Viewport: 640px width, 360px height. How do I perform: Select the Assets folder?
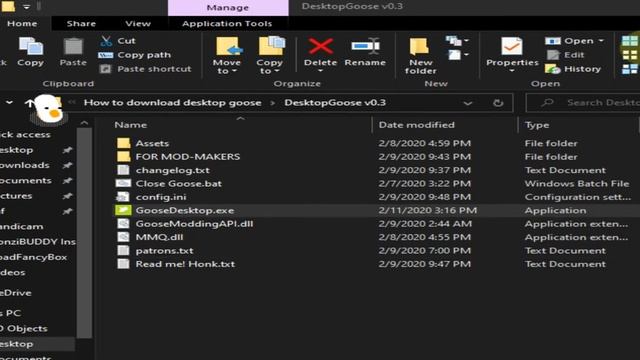tap(152, 143)
